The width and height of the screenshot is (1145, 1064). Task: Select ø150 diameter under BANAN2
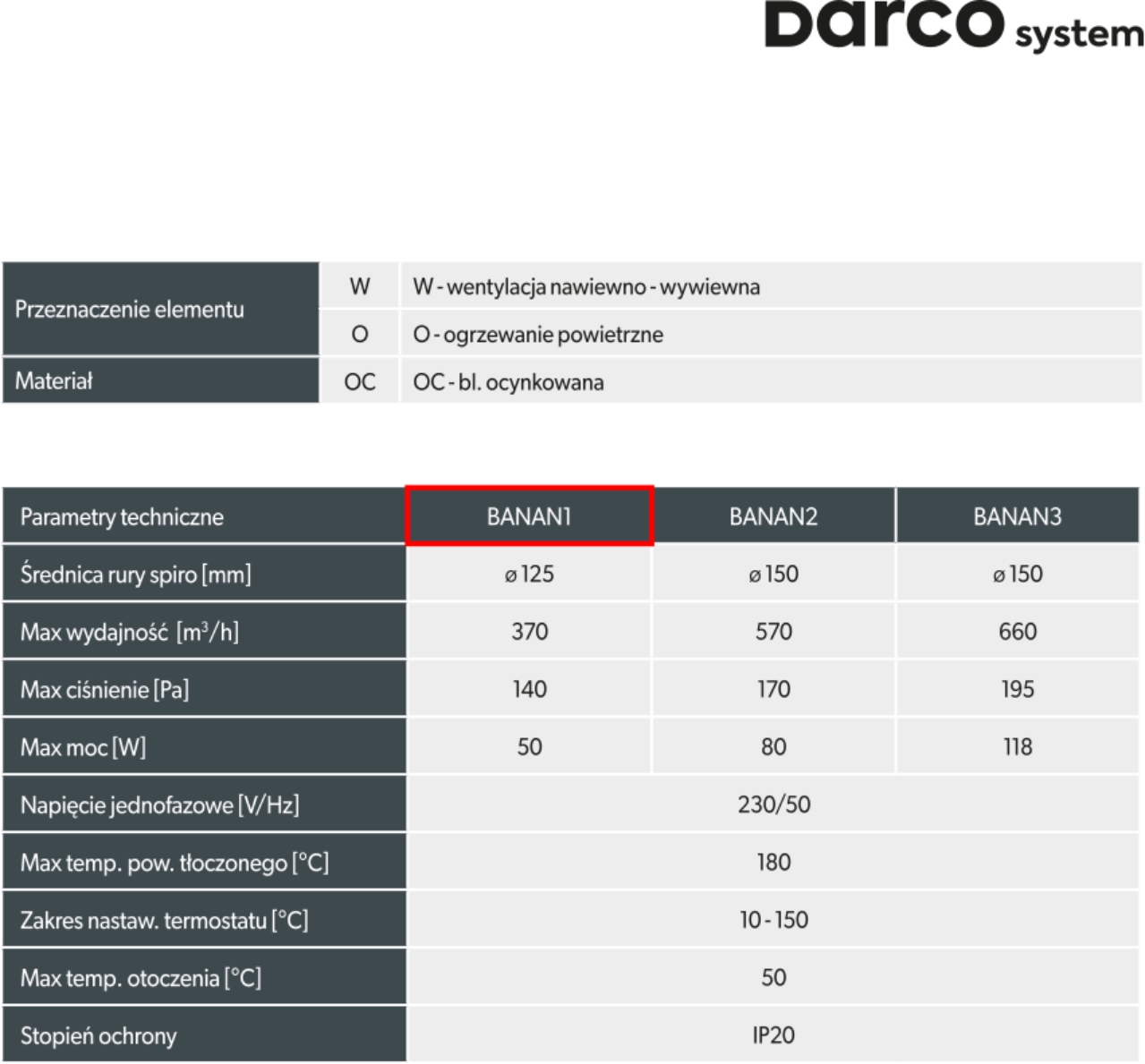pyautogui.click(x=773, y=574)
